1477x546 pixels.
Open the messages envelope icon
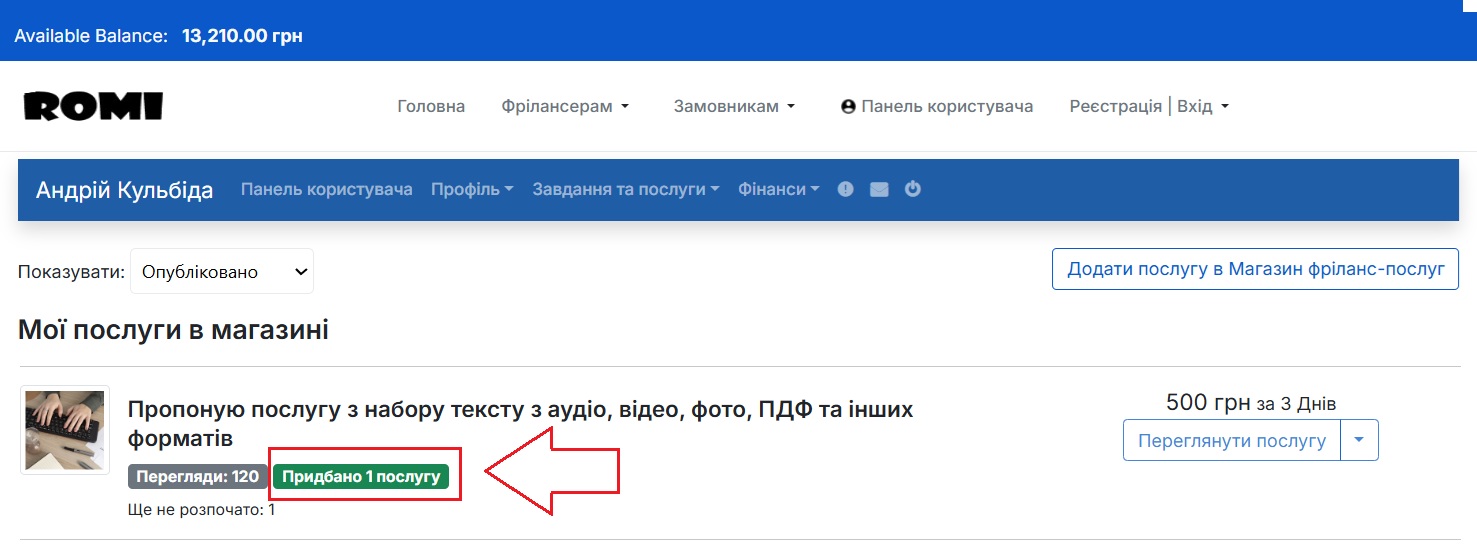[x=879, y=189]
